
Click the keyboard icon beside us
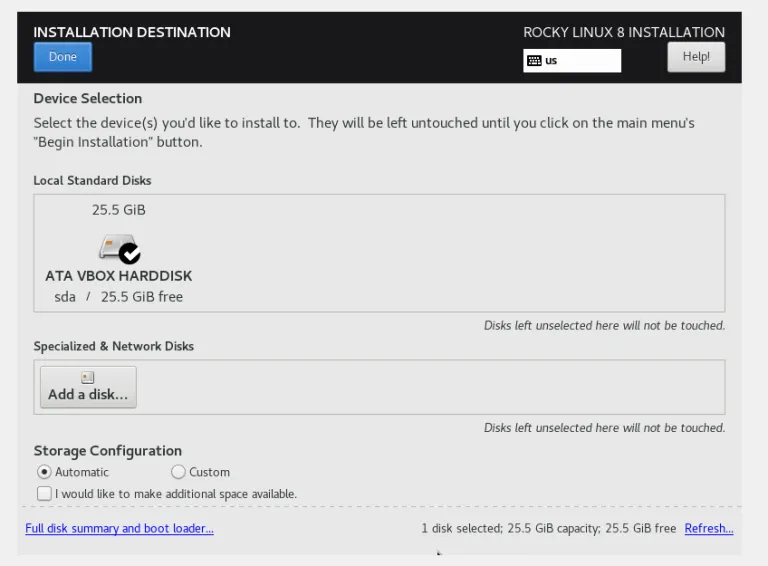click(534, 61)
